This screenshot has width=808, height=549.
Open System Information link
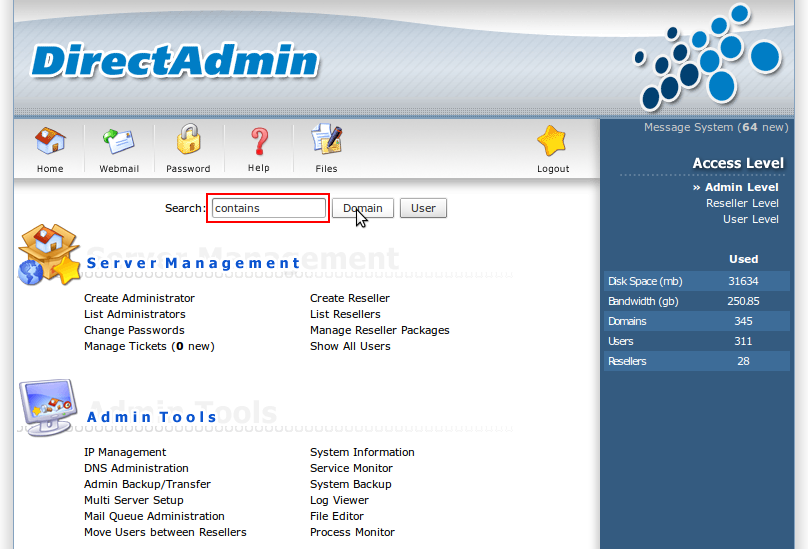tap(362, 452)
